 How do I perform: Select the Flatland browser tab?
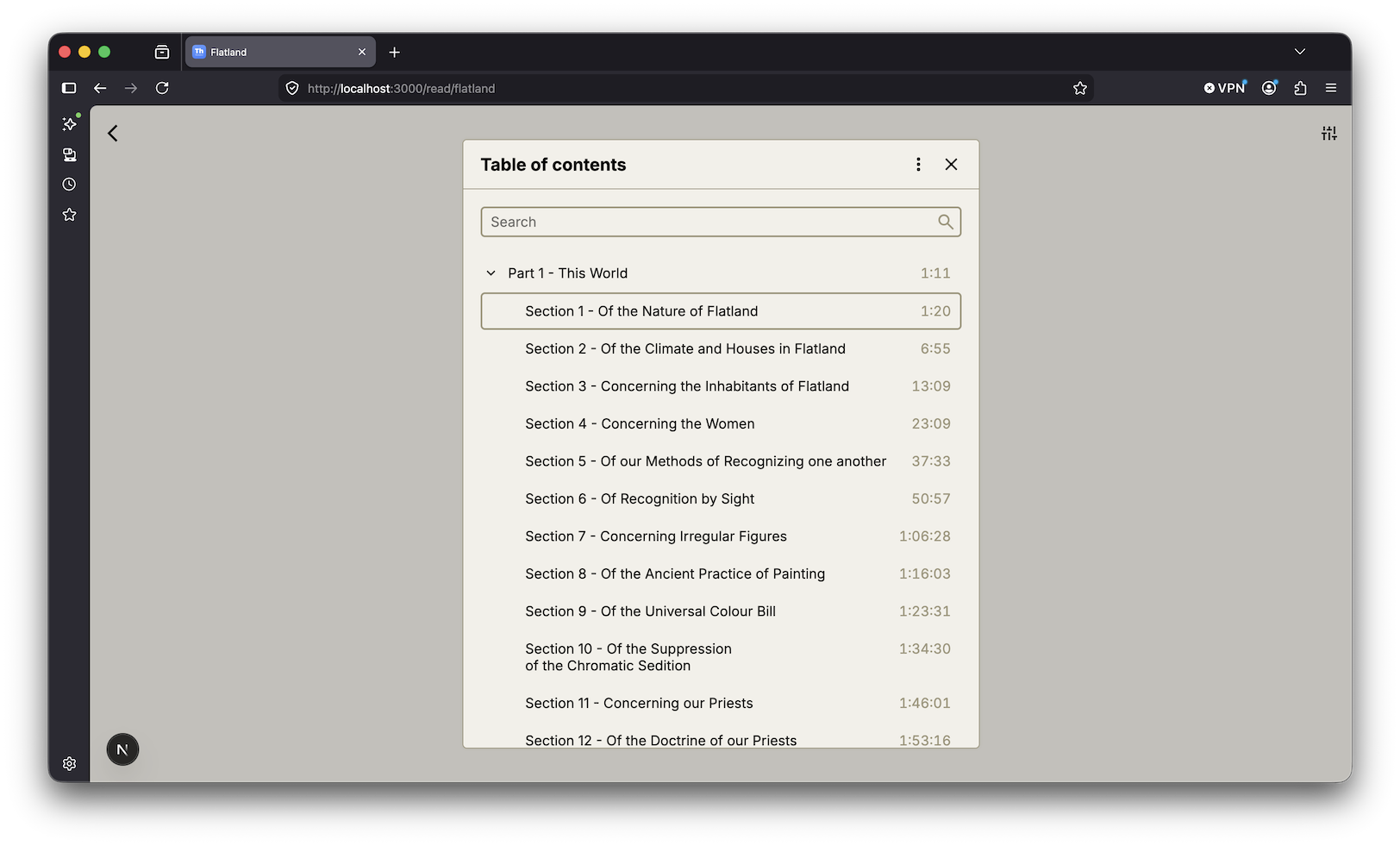point(280,53)
